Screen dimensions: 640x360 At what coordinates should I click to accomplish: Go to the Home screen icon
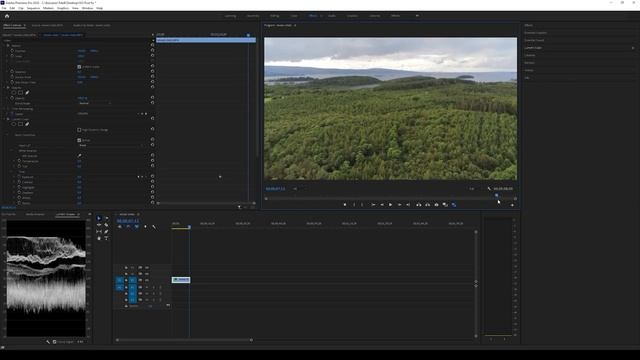(7, 16)
